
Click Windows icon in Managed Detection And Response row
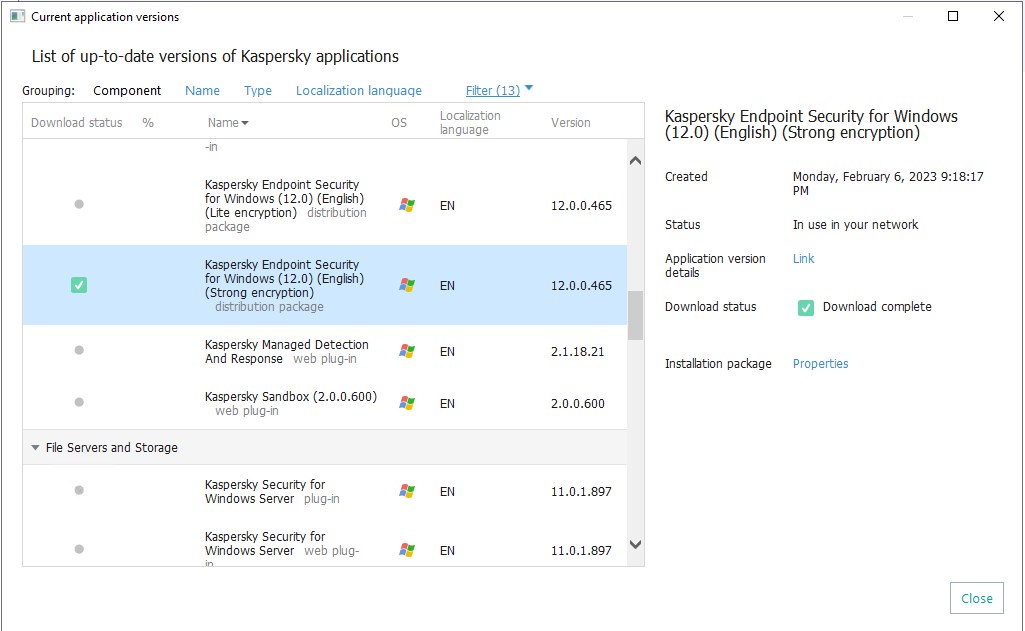pyautogui.click(x=407, y=351)
